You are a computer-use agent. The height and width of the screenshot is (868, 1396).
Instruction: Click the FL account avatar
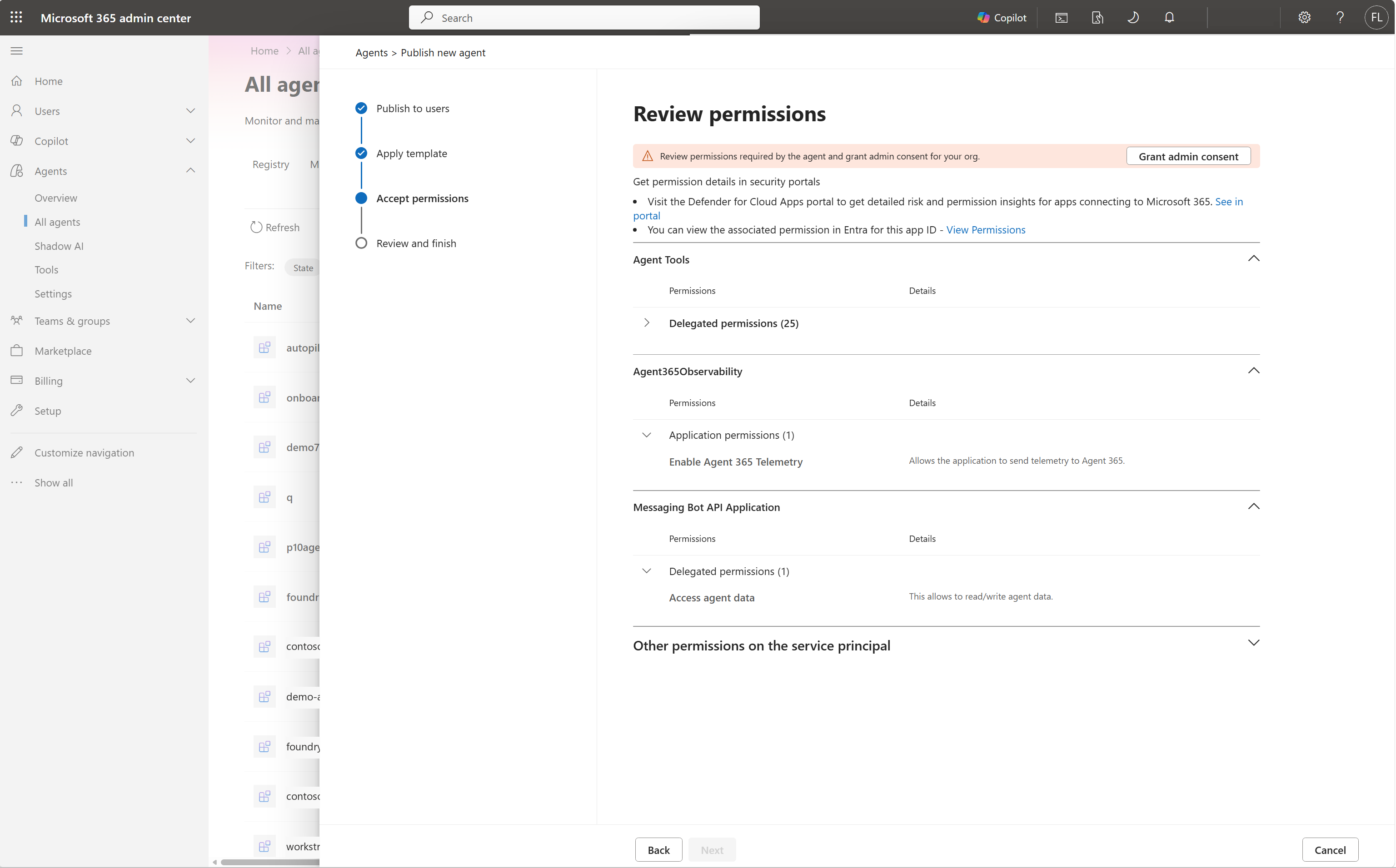point(1376,18)
